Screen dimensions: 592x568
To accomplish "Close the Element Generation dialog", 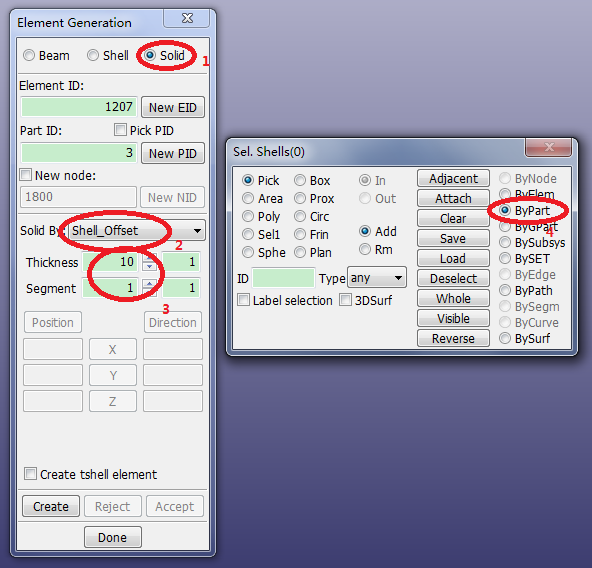I will tap(187, 18).
